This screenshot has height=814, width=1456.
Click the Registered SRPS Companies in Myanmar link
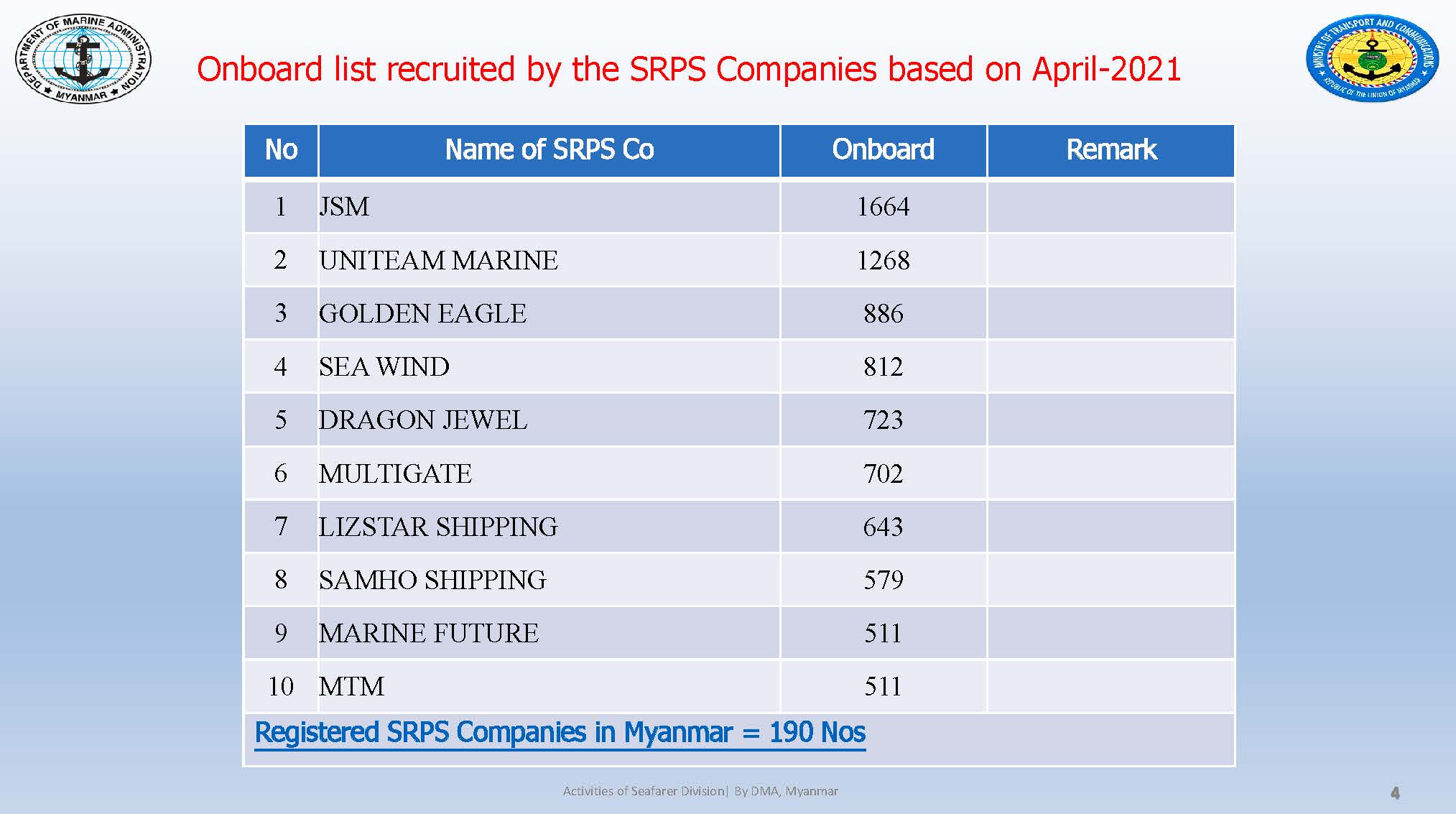(x=560, y=733)
